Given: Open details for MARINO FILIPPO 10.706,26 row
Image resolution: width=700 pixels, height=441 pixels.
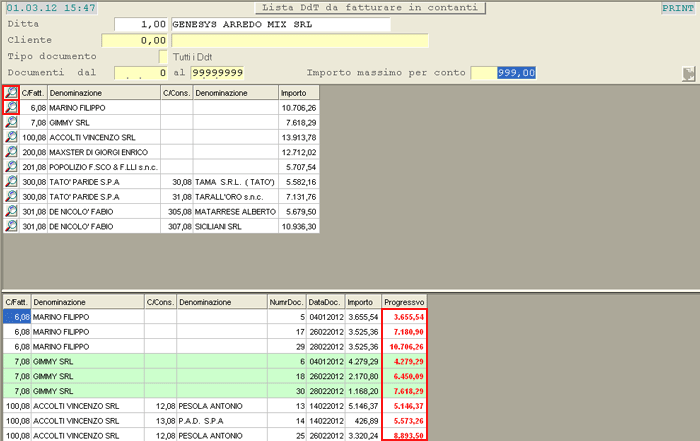Looking at the screenshot, I should pos(11,108).
